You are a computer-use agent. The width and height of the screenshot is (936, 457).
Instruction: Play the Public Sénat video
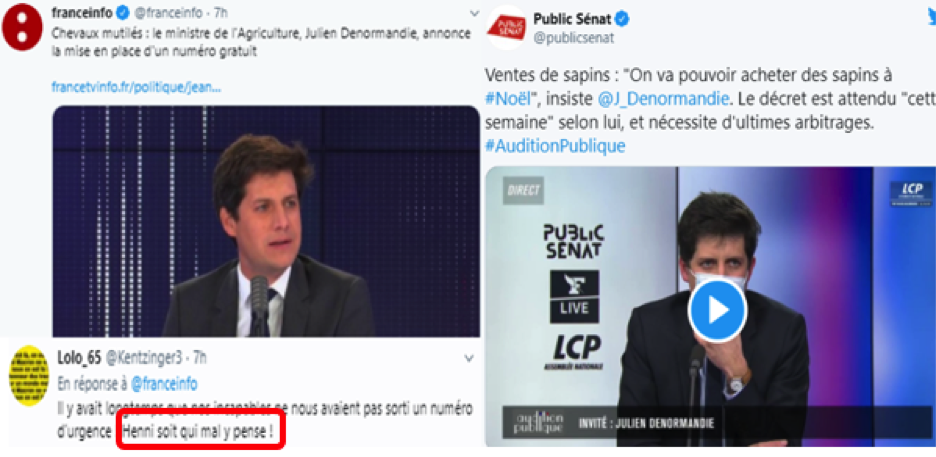(717, 310)
